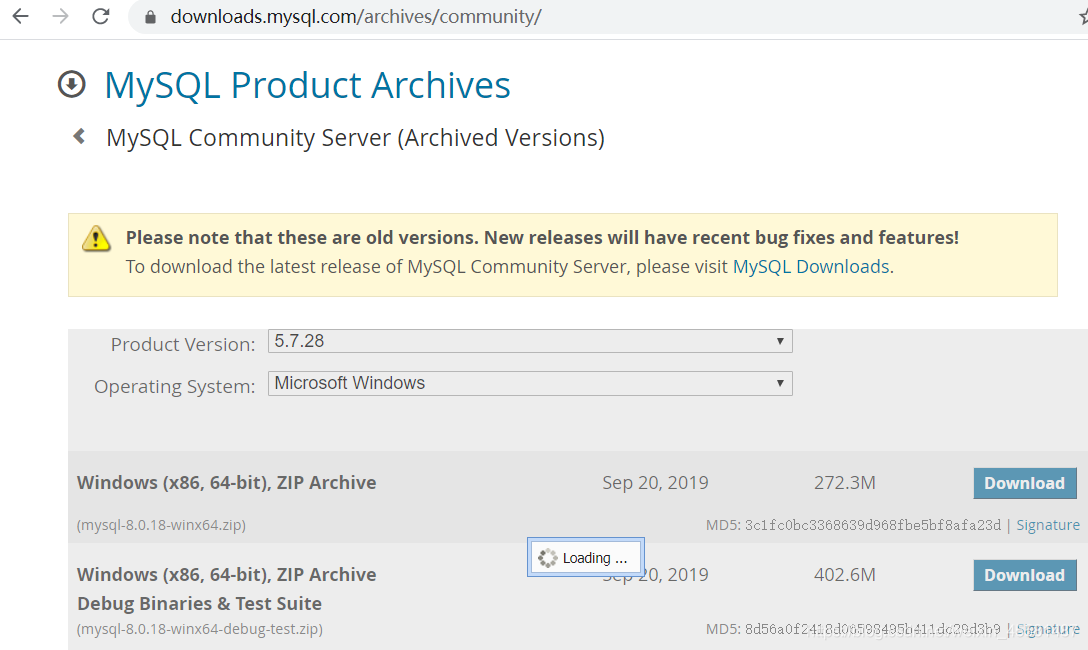Click the browser forward arrow

coord(60,16)
